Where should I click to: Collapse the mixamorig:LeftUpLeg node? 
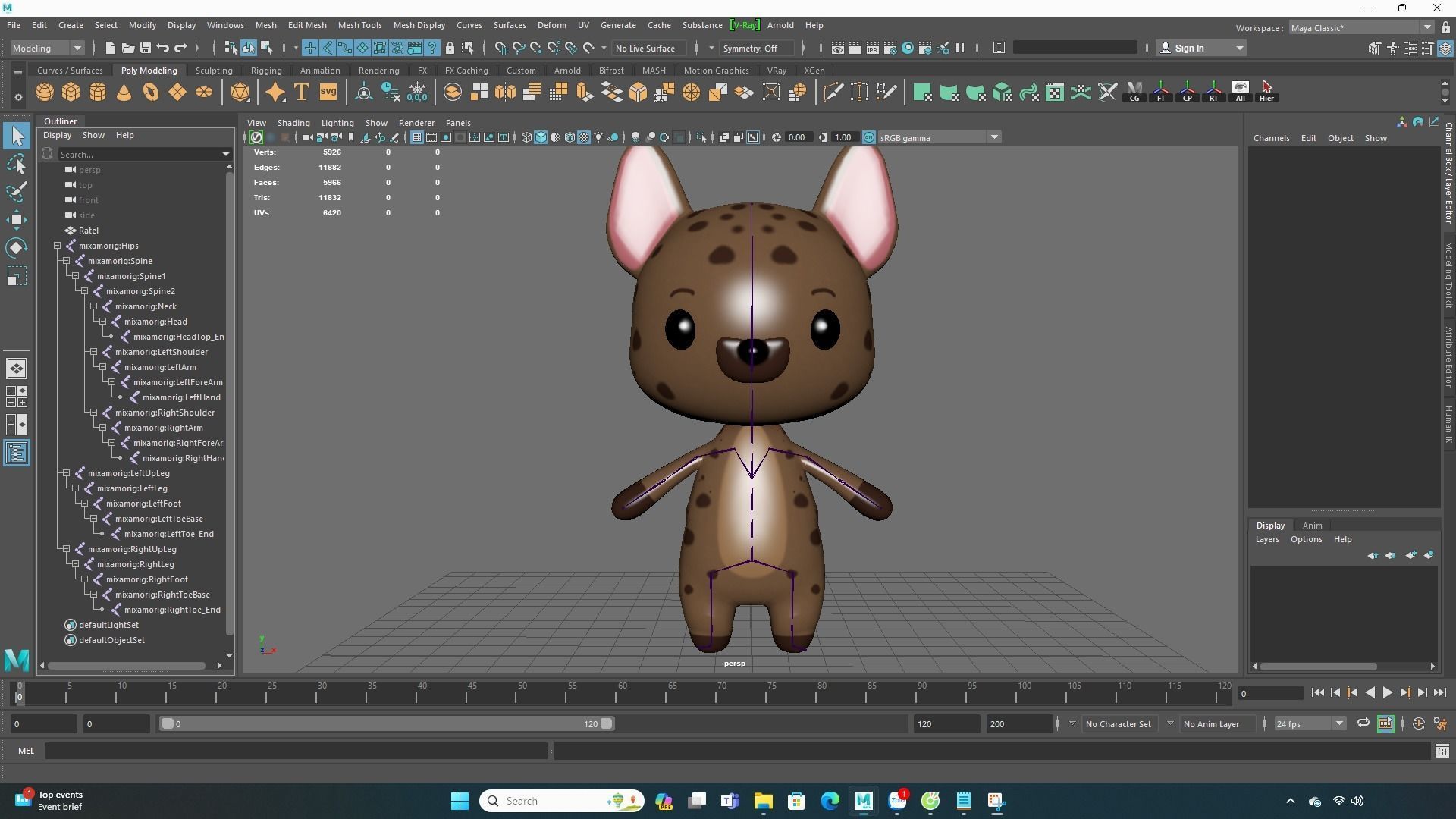point(67,473)
